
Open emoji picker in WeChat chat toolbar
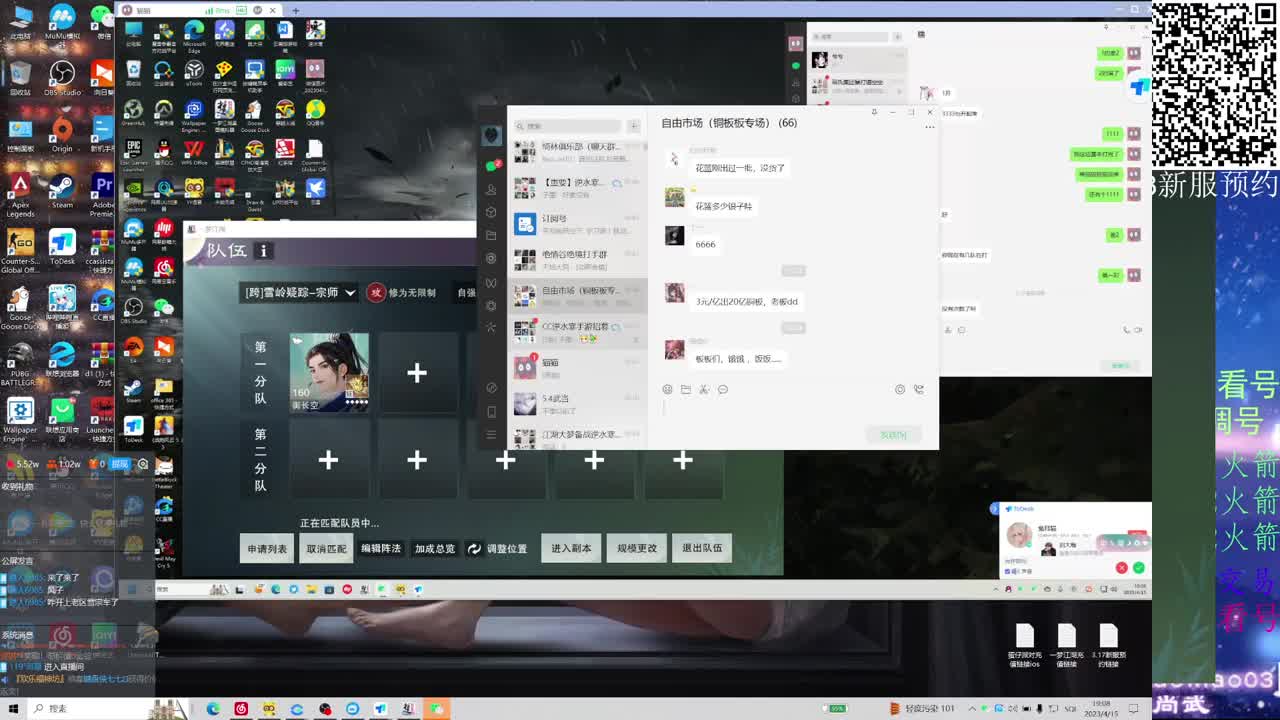(x=667, y=389)
